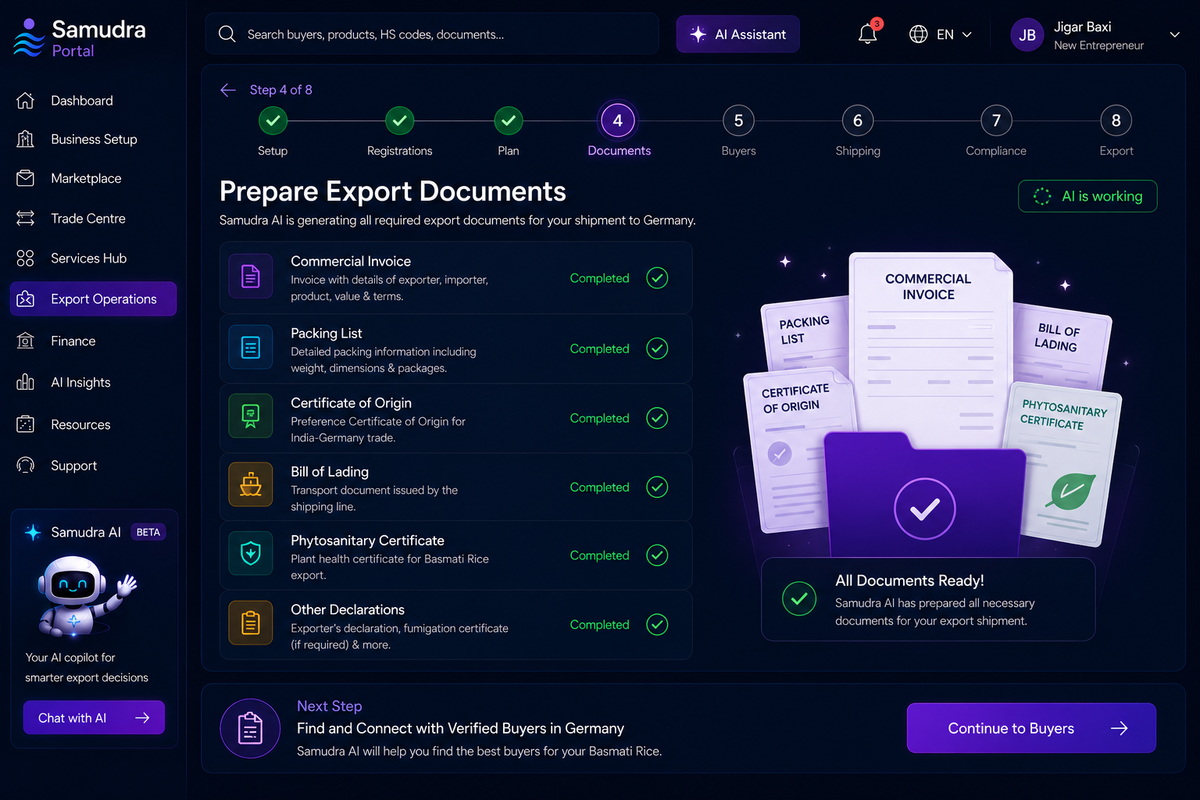The image size is (1200, 800).
Task: Open notifications bell with badge
Action: pos(869,33)
